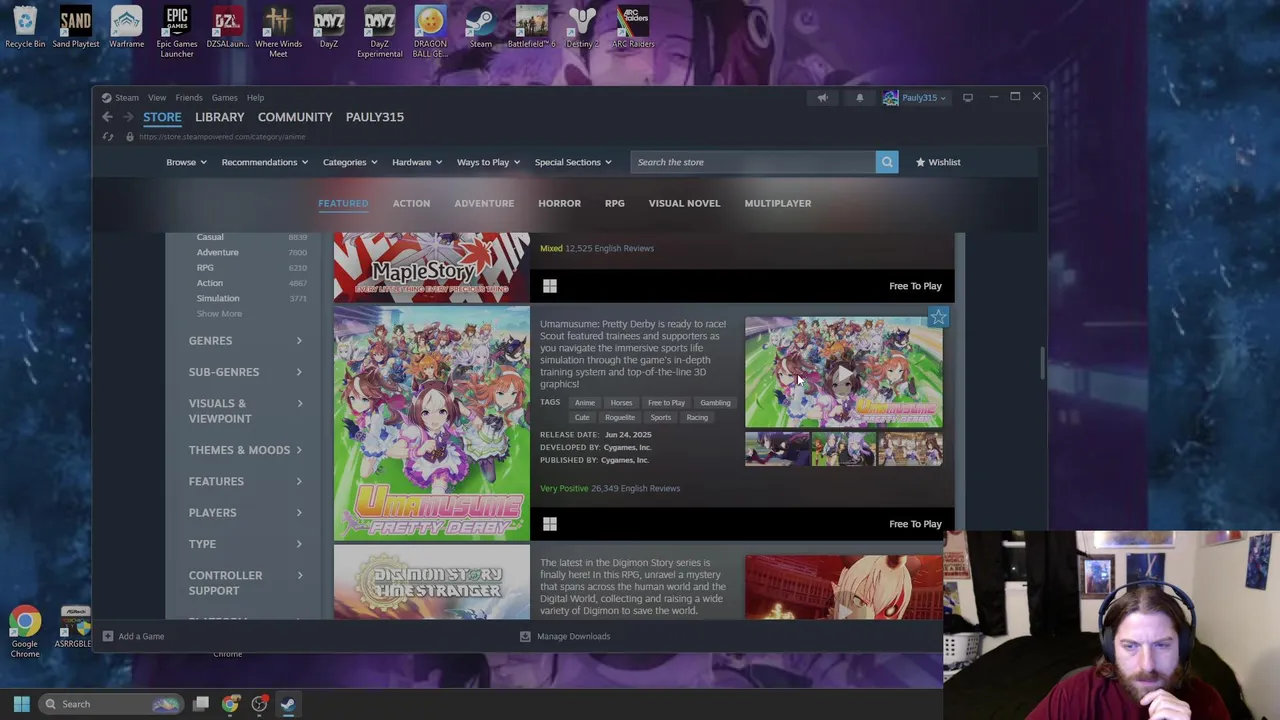
Task: Click the Windows taskbar Search box
Action: click(110, 704)
